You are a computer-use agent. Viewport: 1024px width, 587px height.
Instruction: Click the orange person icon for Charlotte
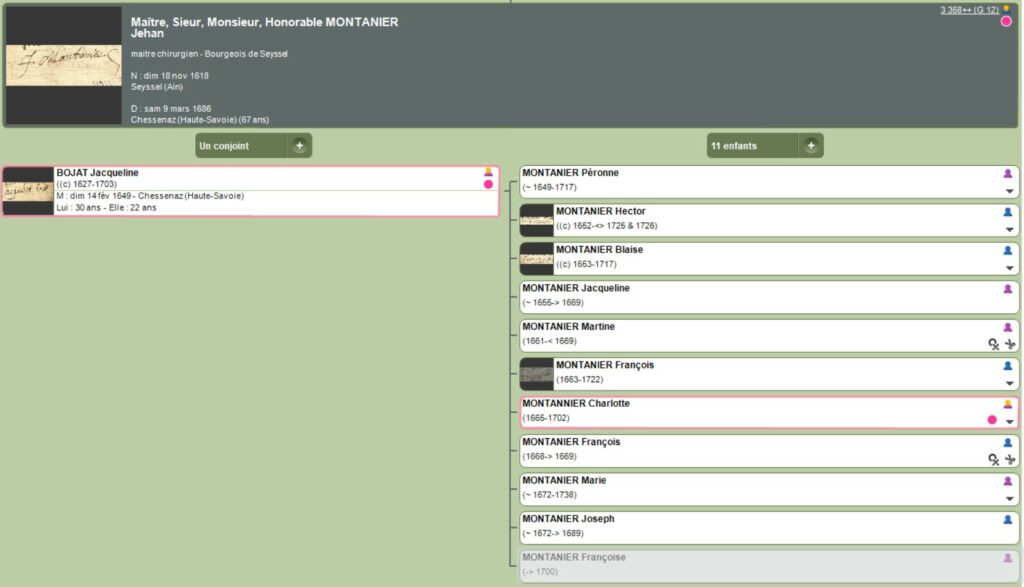click(x=1008, y=405)
